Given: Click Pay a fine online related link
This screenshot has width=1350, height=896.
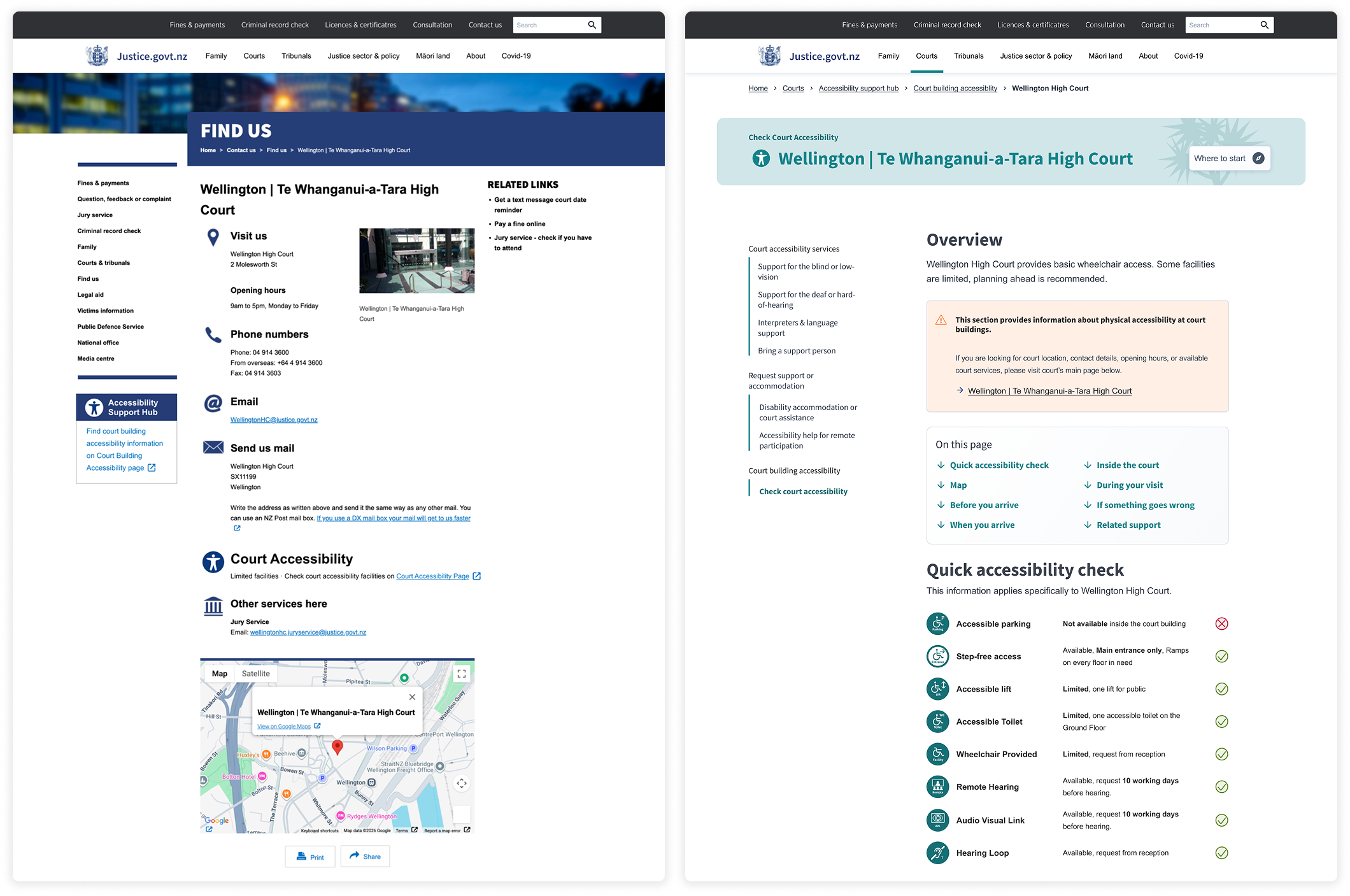Looking at the screenshot, I should [520, 224].
